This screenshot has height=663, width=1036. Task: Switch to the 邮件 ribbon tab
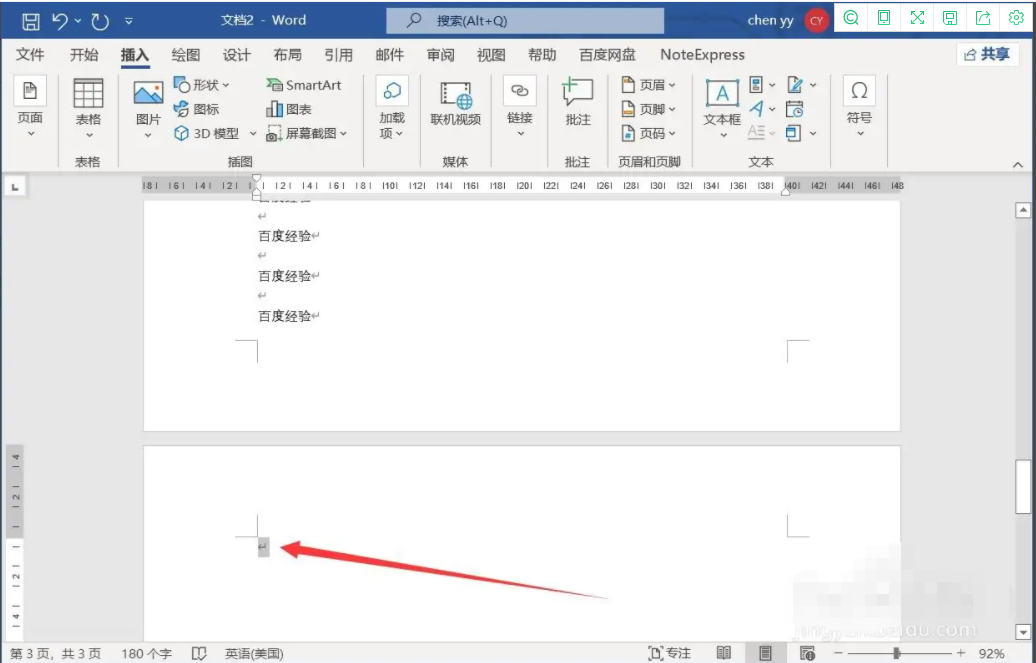click(x=389, y=55)
